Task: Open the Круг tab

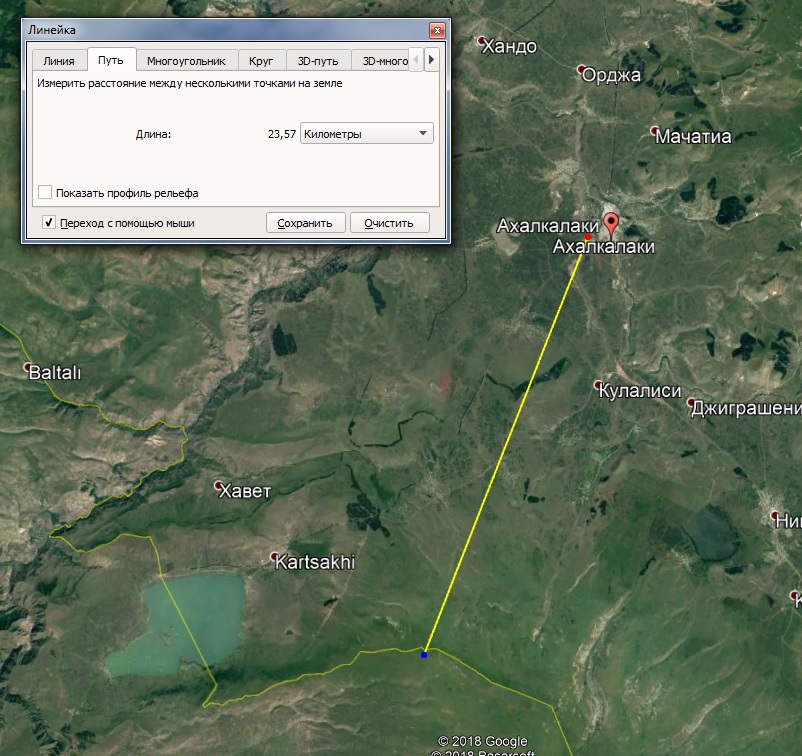Action: [x=261, y=61]
